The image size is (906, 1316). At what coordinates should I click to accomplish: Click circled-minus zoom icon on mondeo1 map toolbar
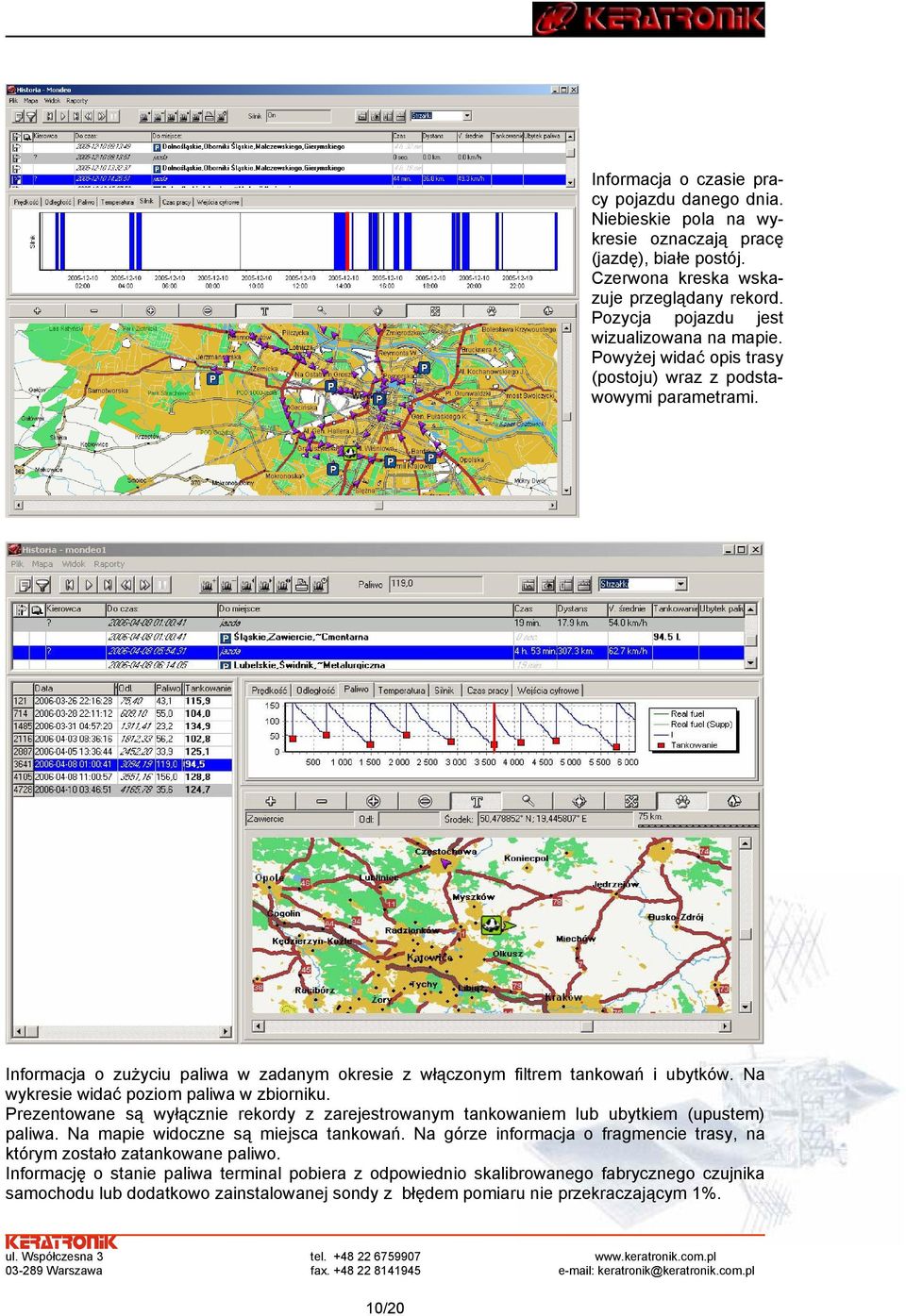pos(425,801)
